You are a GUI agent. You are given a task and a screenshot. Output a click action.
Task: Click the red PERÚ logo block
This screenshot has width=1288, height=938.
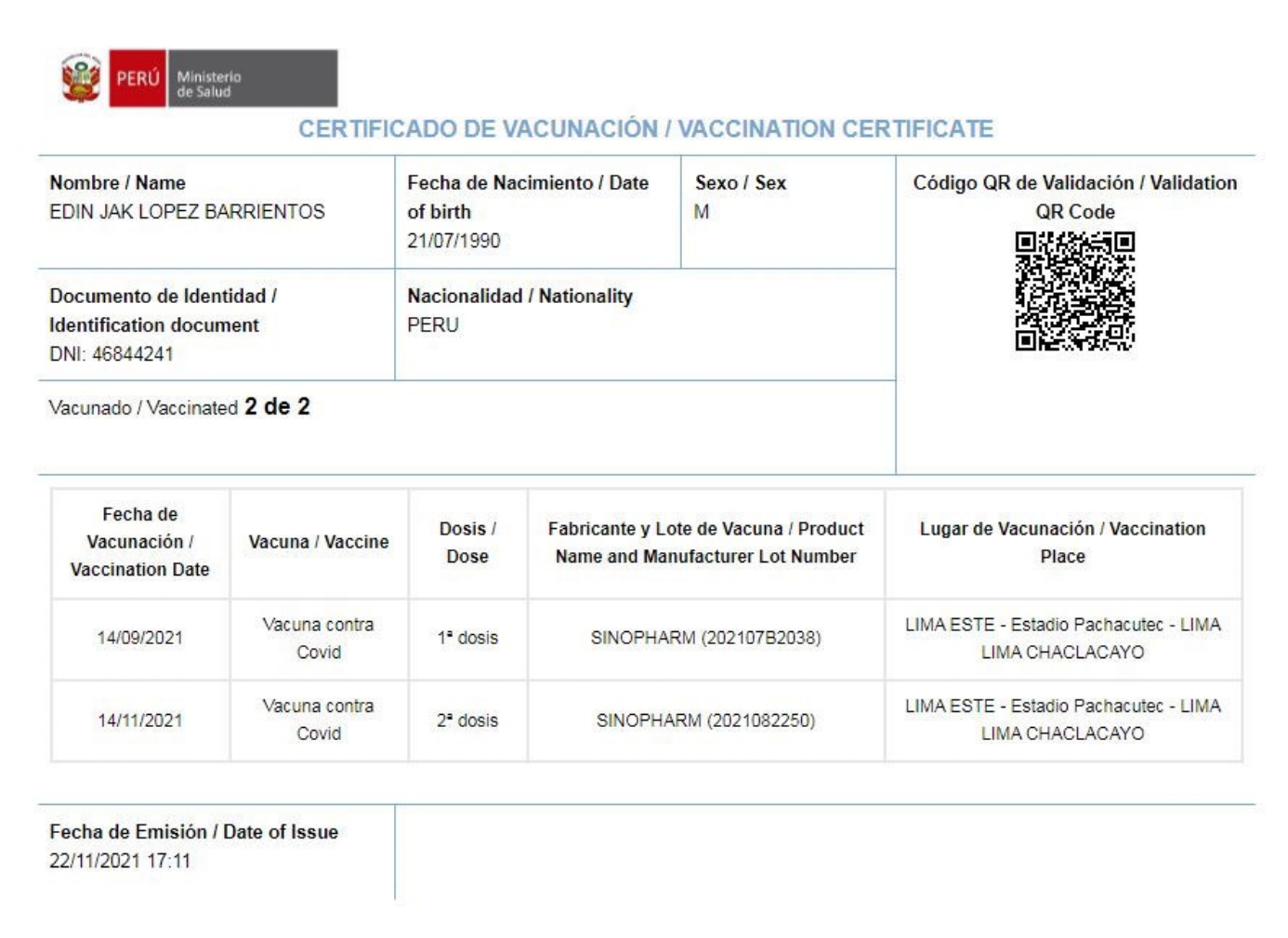[138, 79]
